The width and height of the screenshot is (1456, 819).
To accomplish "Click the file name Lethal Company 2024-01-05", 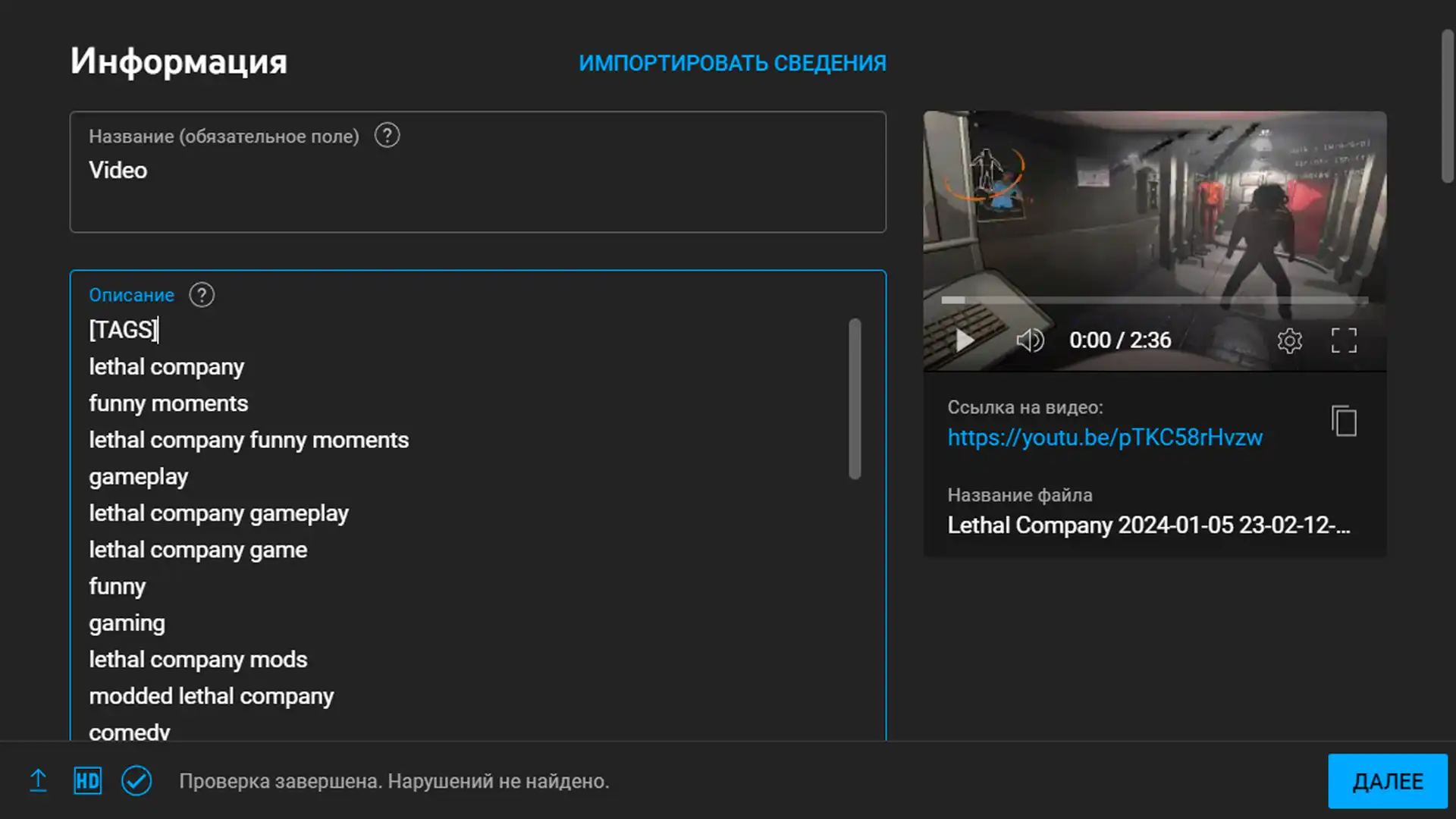I will coord(1148,525).
